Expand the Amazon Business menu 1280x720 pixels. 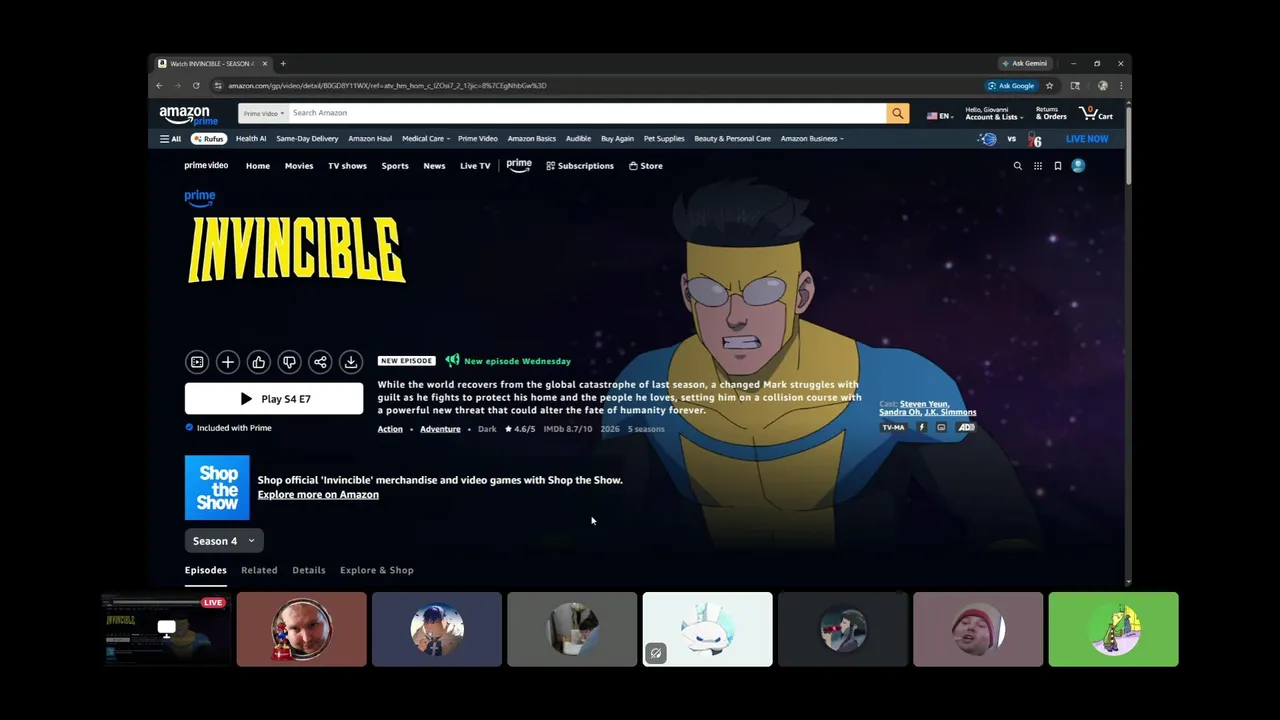click(812, 139)
